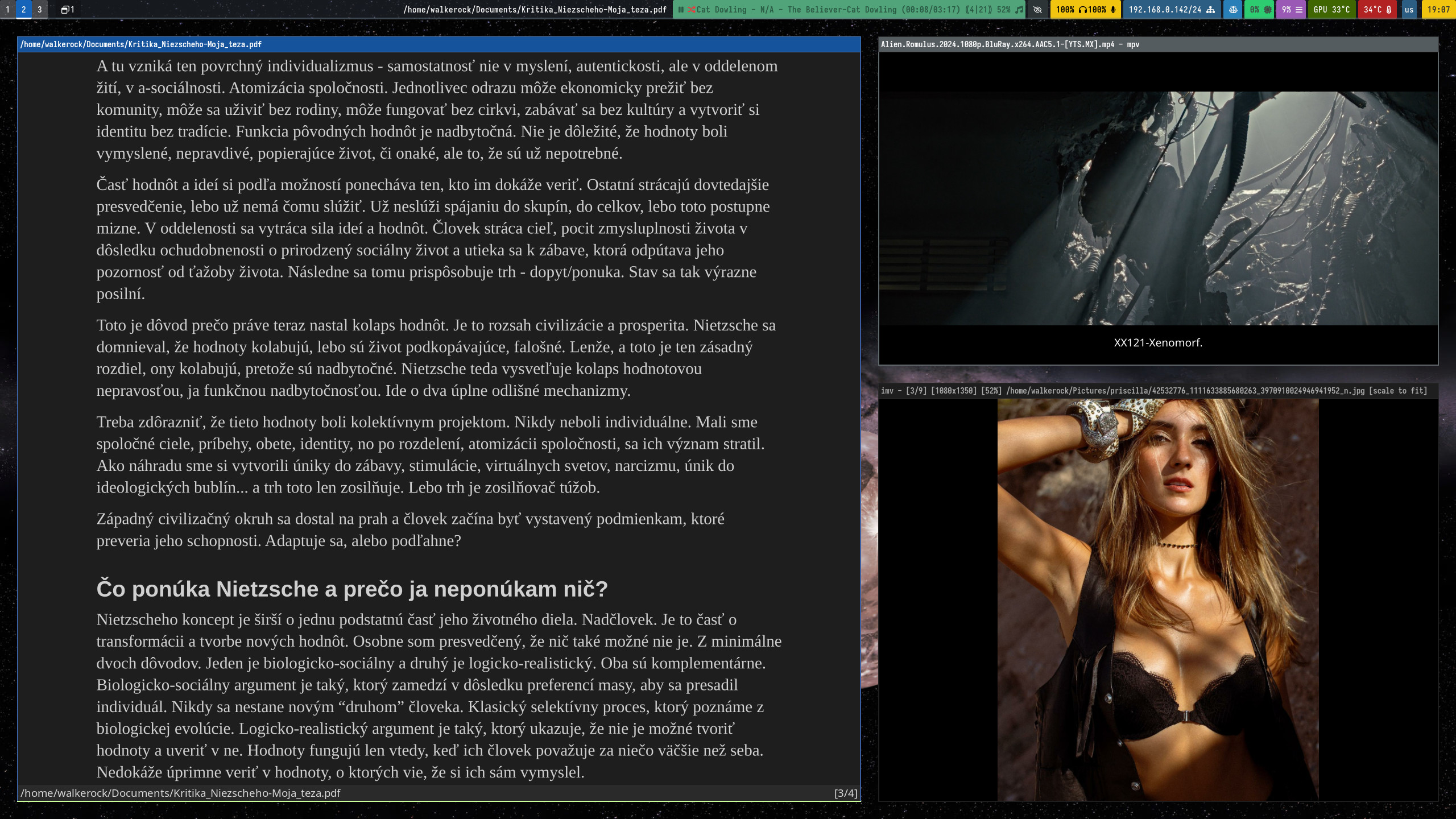Toggle the crossed-eye idle inhibitor icon
Viewport: 1456px width, 819px height.
[x=1037, y=10]
